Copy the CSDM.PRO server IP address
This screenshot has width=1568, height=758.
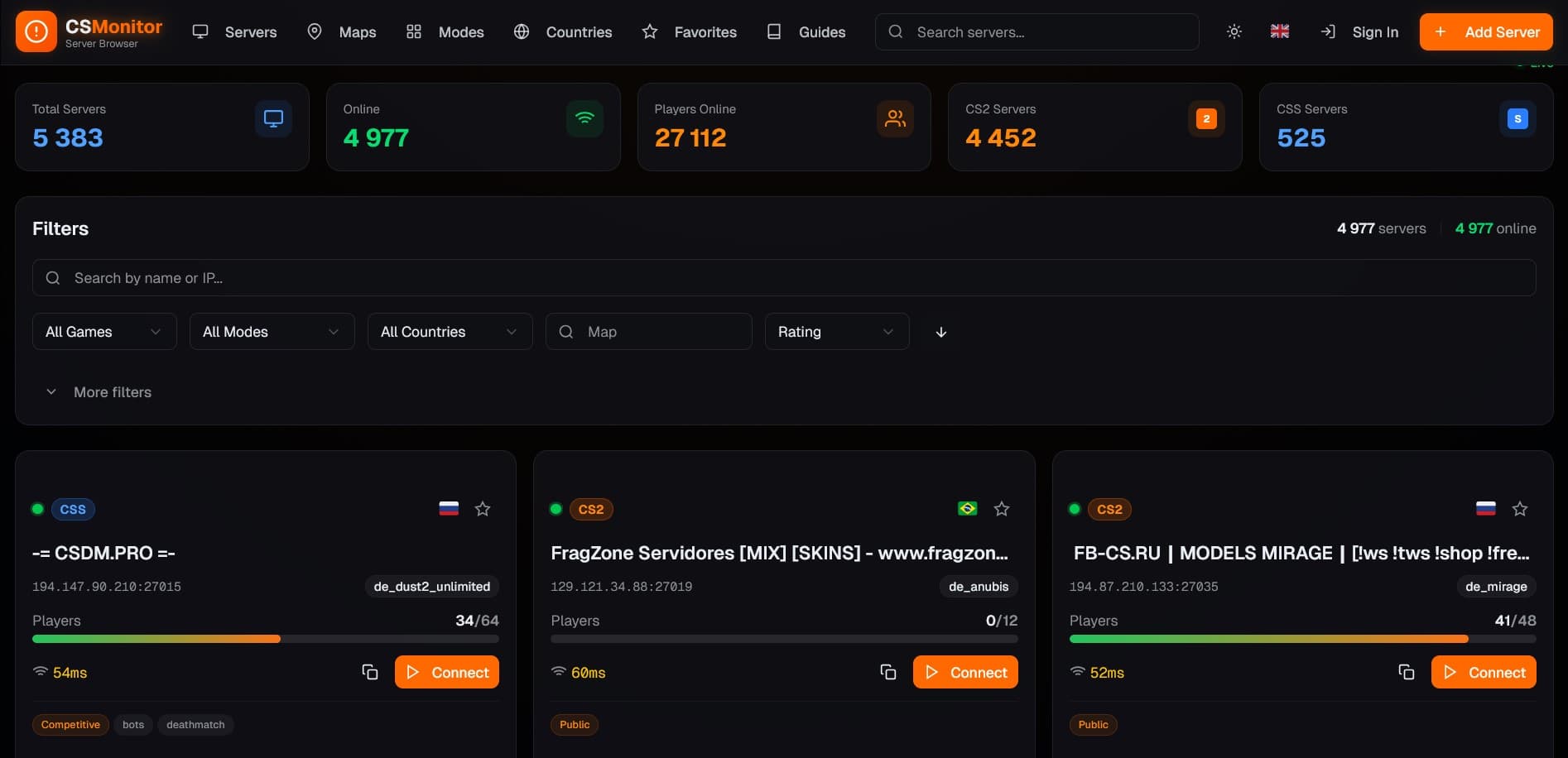[369, 672]
